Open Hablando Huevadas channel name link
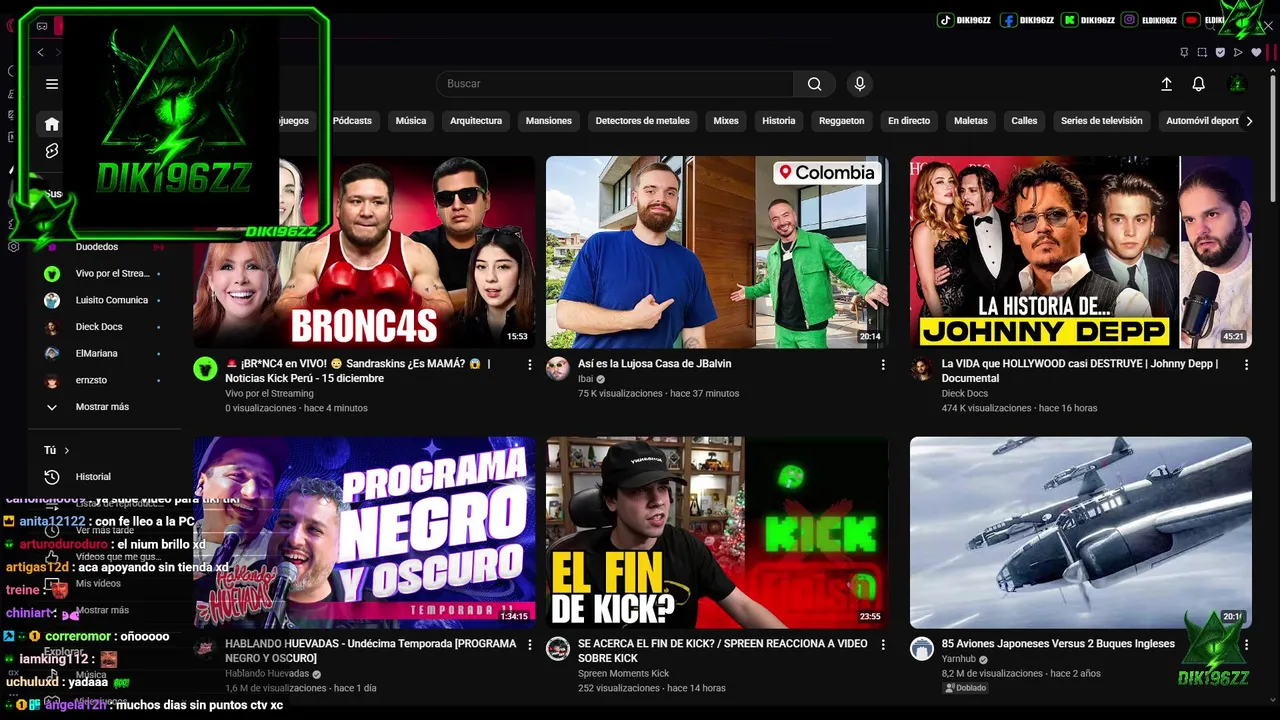 coord(268,674)
